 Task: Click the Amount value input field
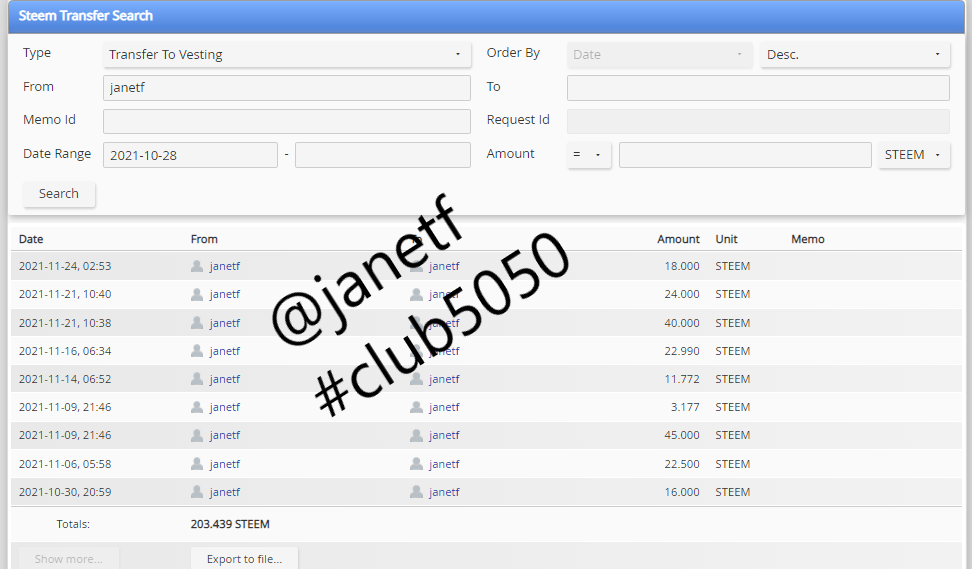click(x=745, y=155)
